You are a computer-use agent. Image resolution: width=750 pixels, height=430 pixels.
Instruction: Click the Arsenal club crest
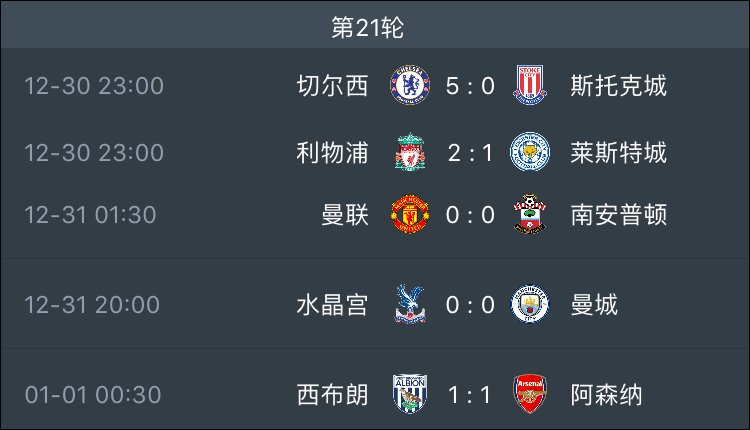pos(530,394)
